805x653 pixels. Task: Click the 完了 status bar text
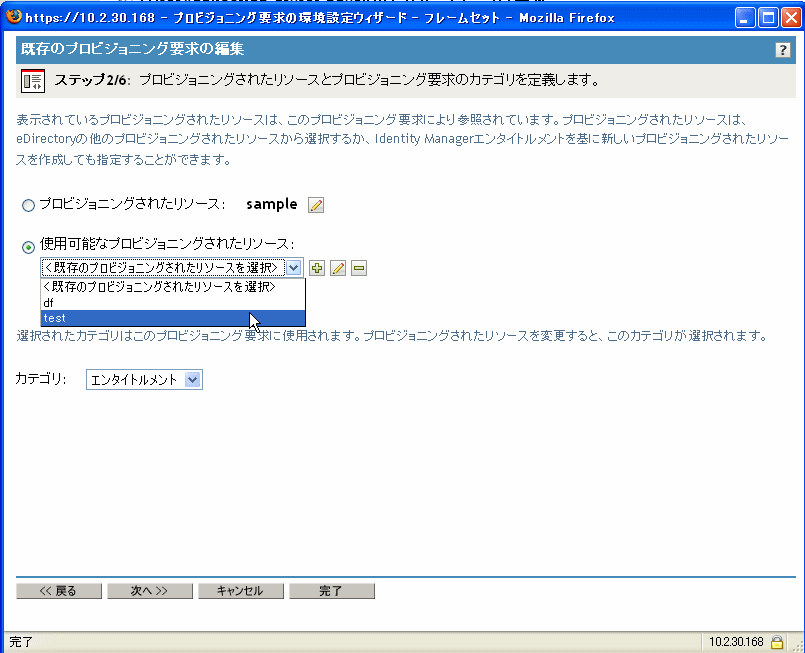pyautogui.click(x=21, y=642)
